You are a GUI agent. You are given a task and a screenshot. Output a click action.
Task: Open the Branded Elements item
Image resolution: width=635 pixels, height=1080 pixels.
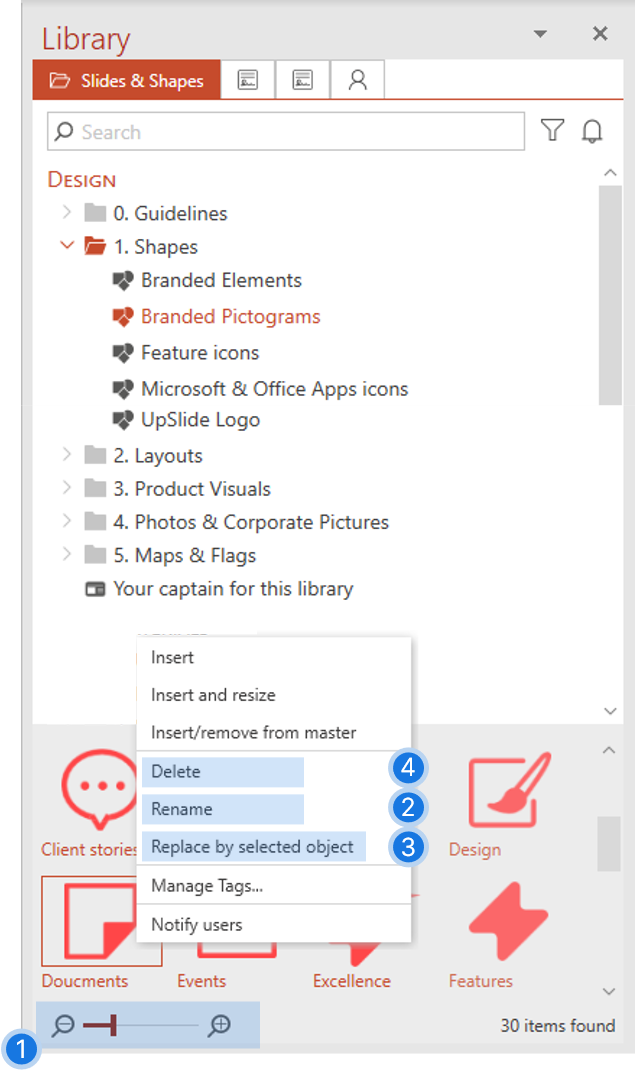221,280
